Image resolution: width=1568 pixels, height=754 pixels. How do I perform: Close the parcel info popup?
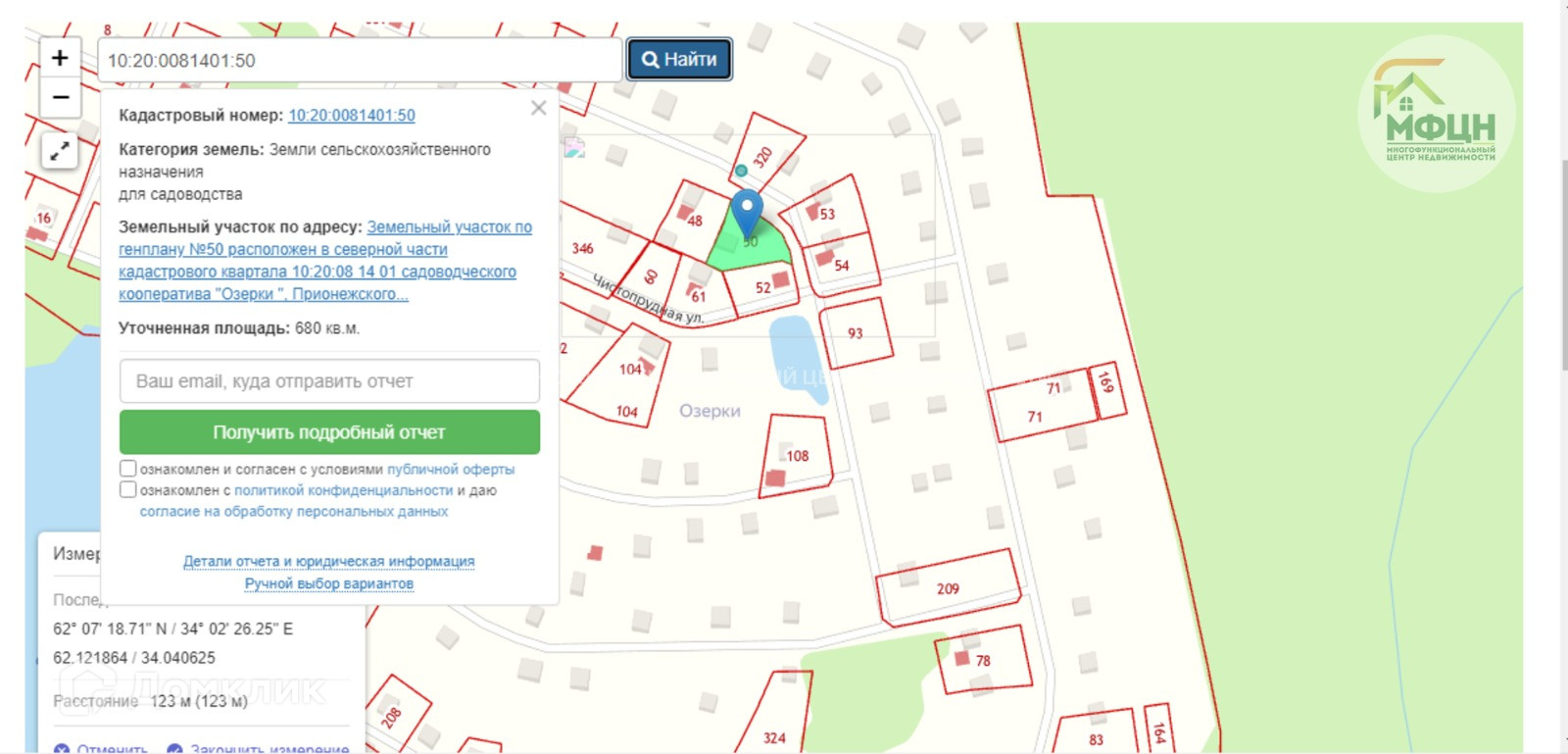[x=538, y=108]
